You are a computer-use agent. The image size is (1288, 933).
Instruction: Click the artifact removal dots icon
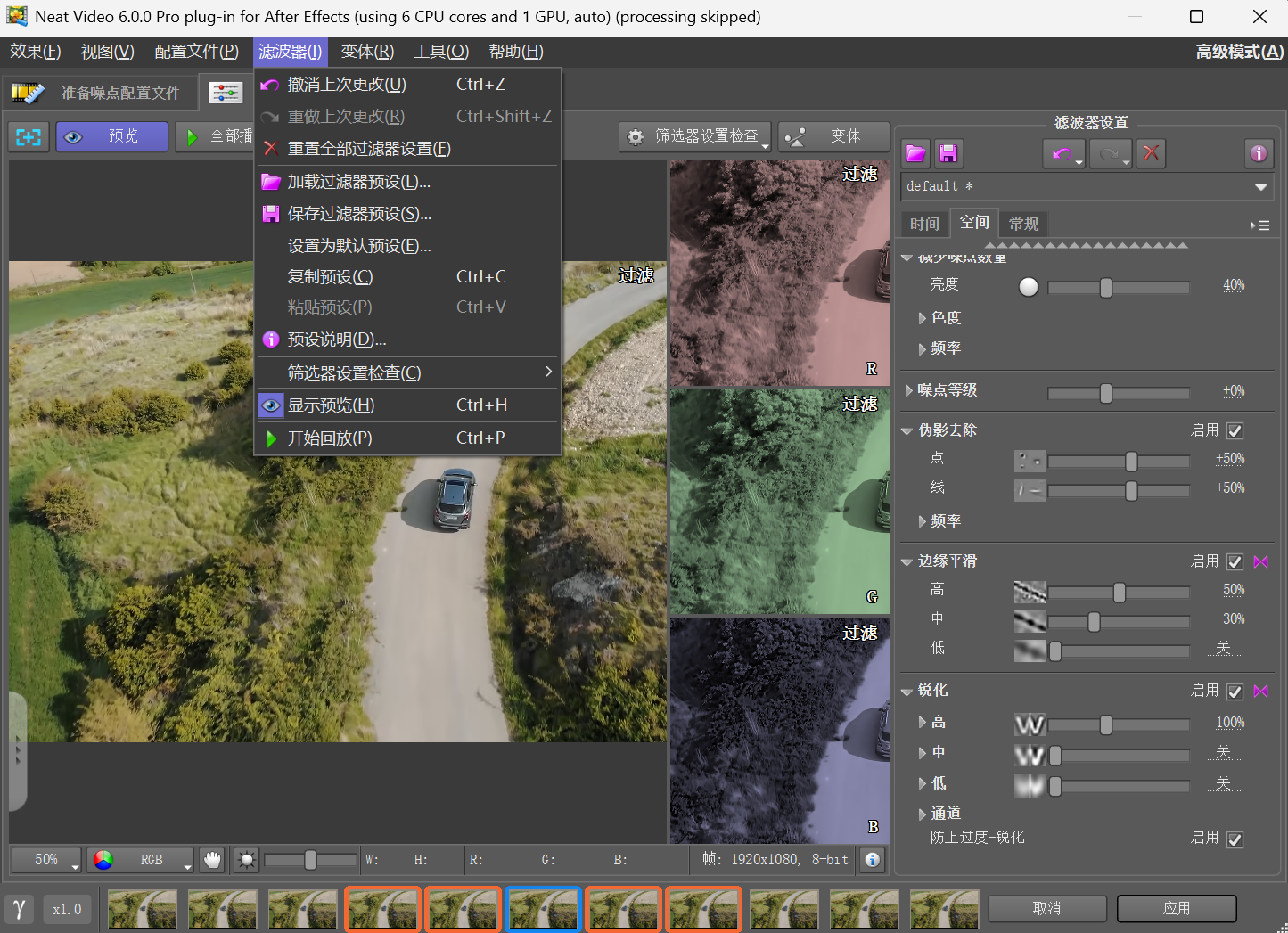(x=1030, y=461)
